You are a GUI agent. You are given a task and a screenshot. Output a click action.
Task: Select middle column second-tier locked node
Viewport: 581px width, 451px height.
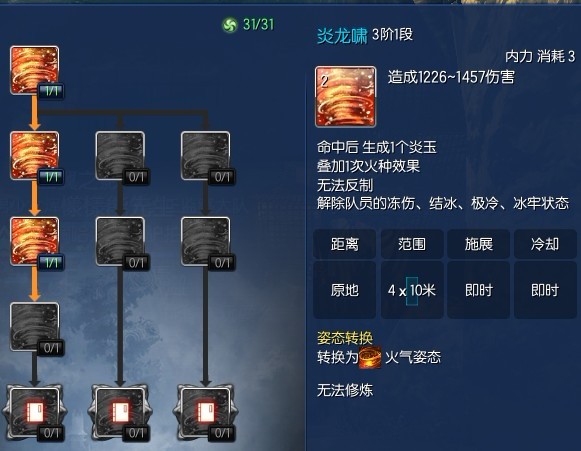click(x=120, y=156)
